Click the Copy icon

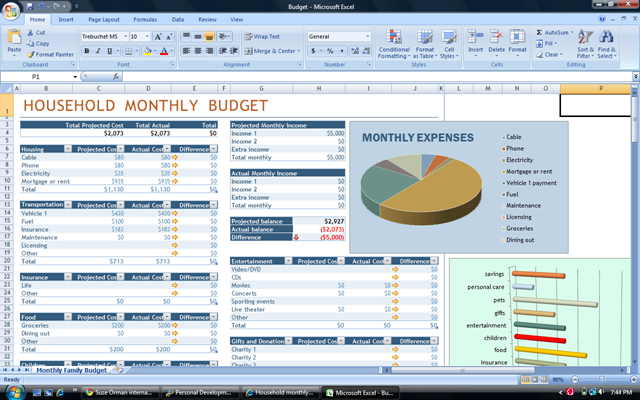(30, 43)
